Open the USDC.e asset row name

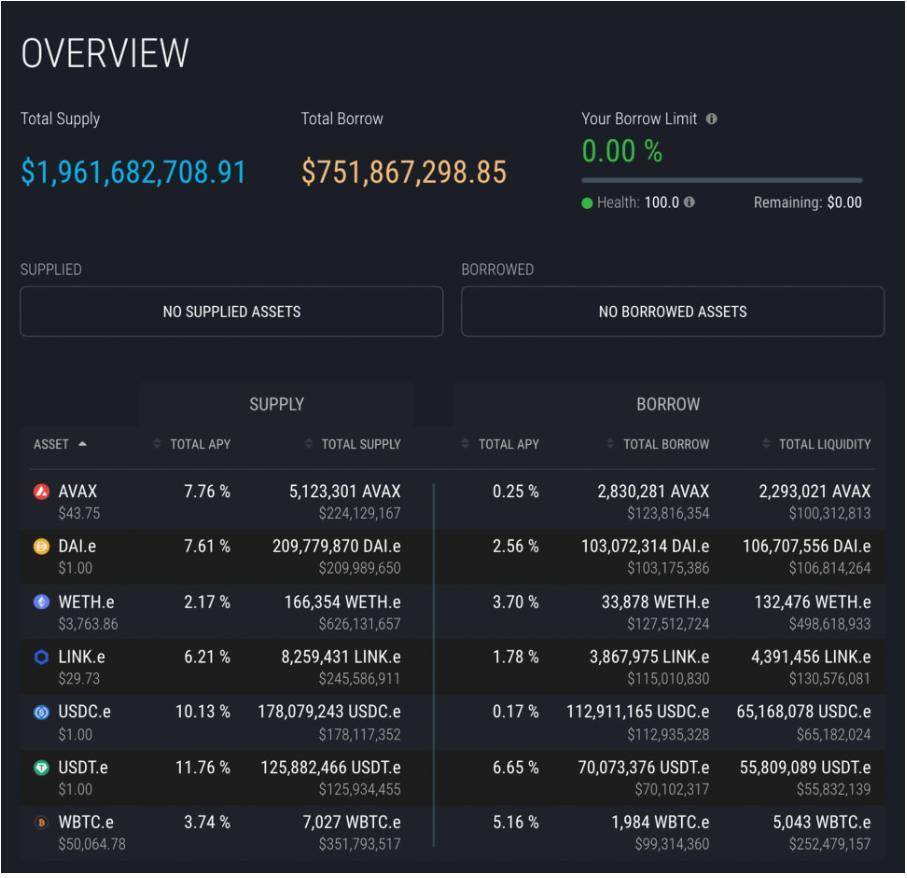click(x=84, y=712)
